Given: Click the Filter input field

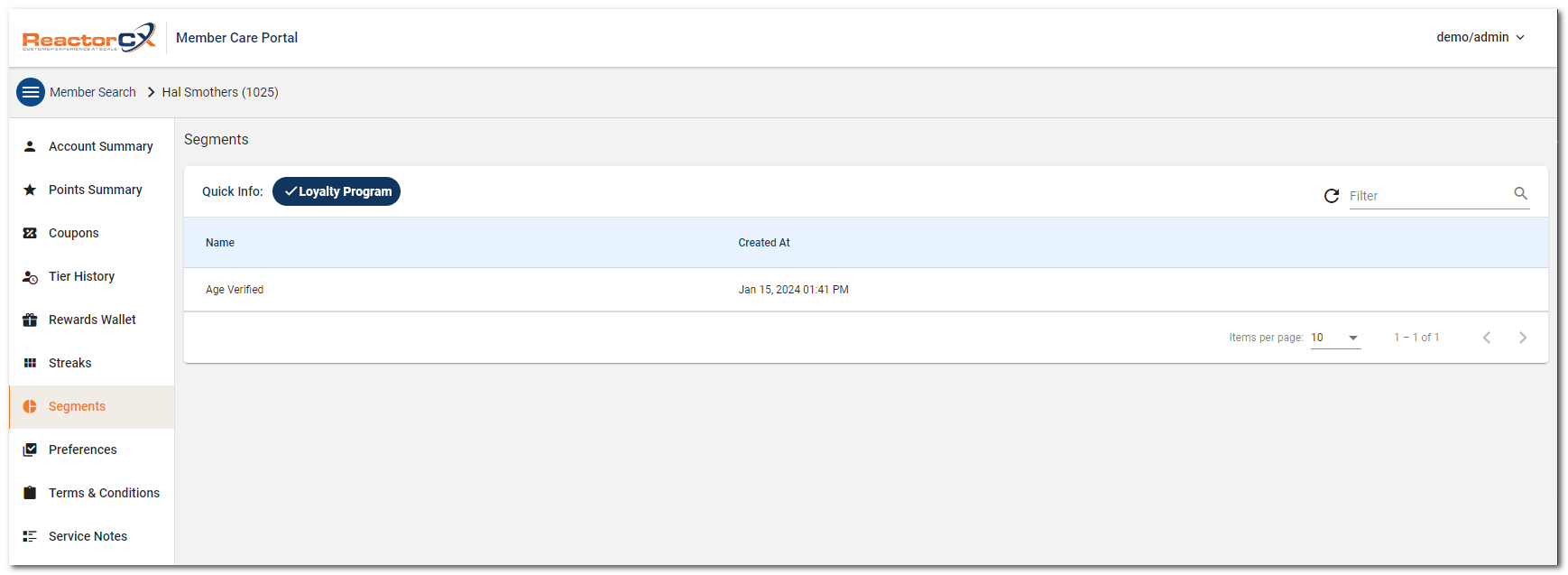Looking at the screenshot, I should pyautogui.click(x=1427, y=196).
